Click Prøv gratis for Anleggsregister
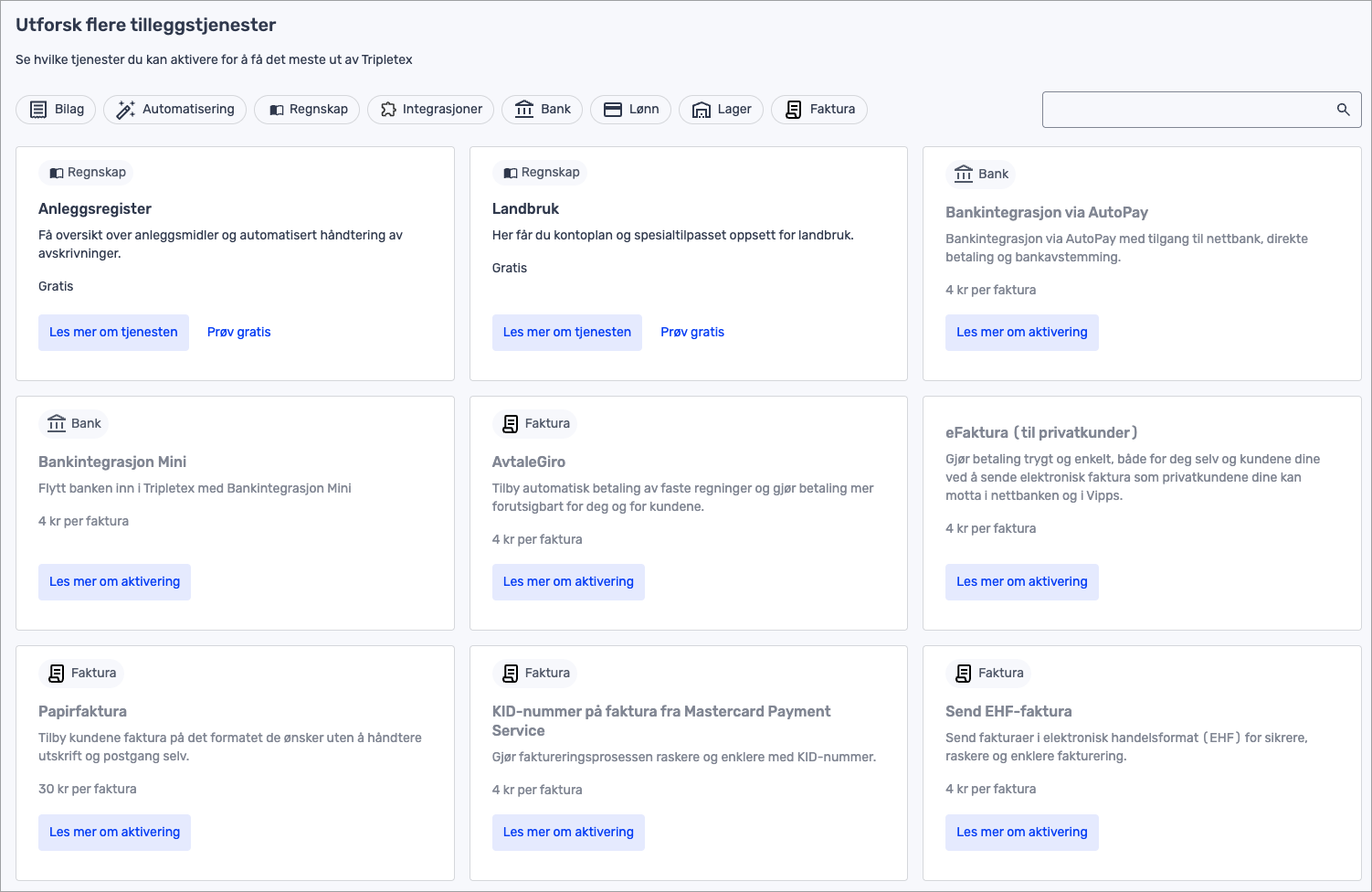The width and height of the screenshot is (1372, 892). pyautogui.click(x=238, y=333)
